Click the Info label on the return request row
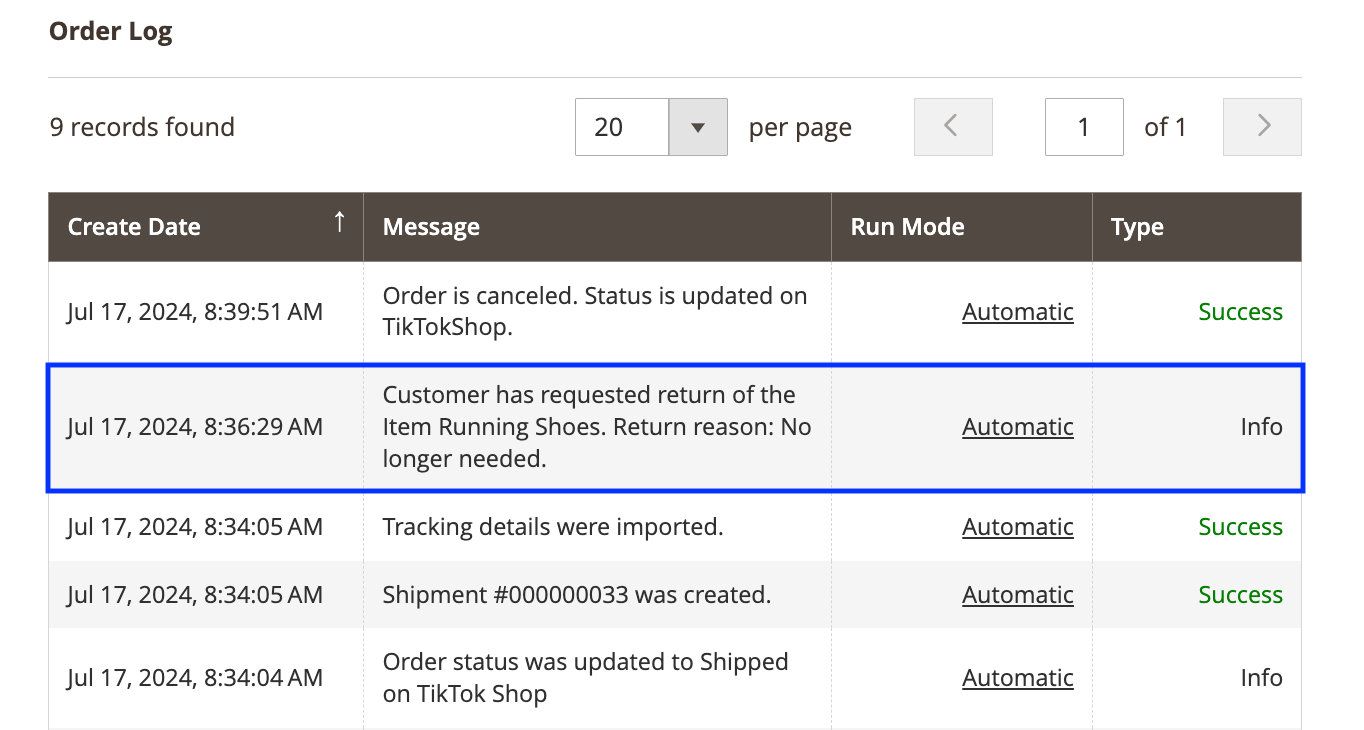This screenshot has width=1364, height=730. (x=1260, y=426)
